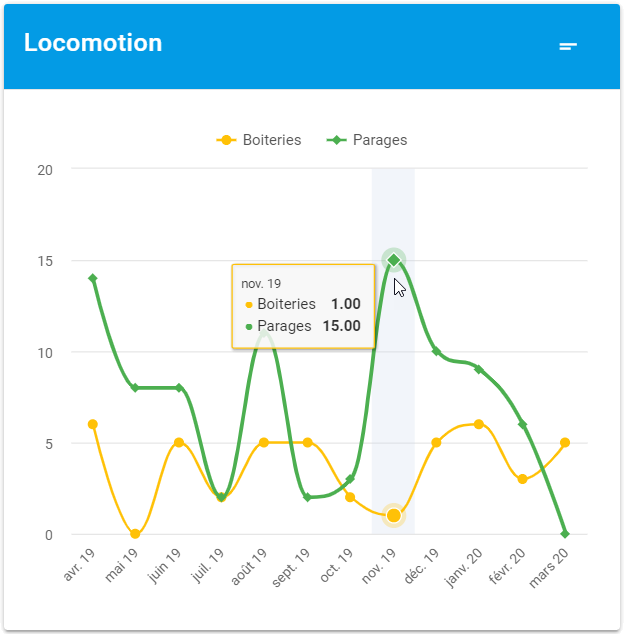Open the Locomotion card menu icon
The image size is (624, 634).
point(567,46)
